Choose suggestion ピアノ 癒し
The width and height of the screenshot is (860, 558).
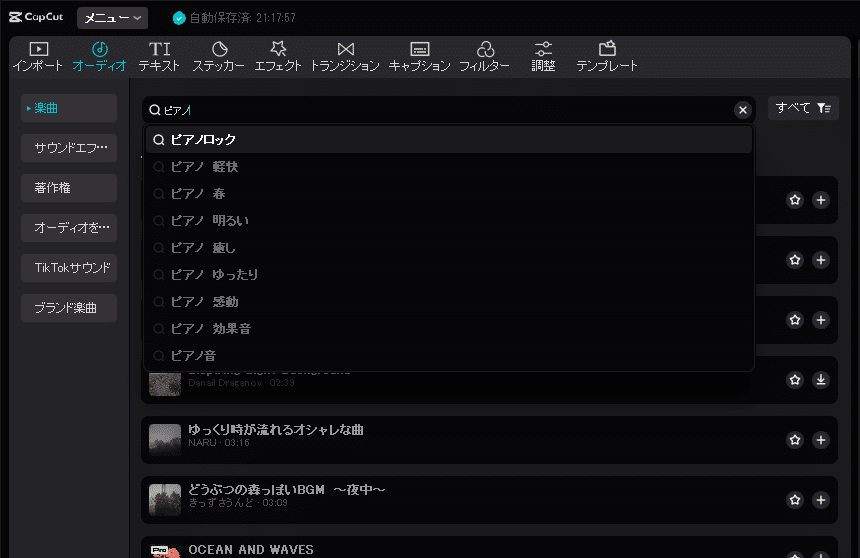(x=449, y=248)
